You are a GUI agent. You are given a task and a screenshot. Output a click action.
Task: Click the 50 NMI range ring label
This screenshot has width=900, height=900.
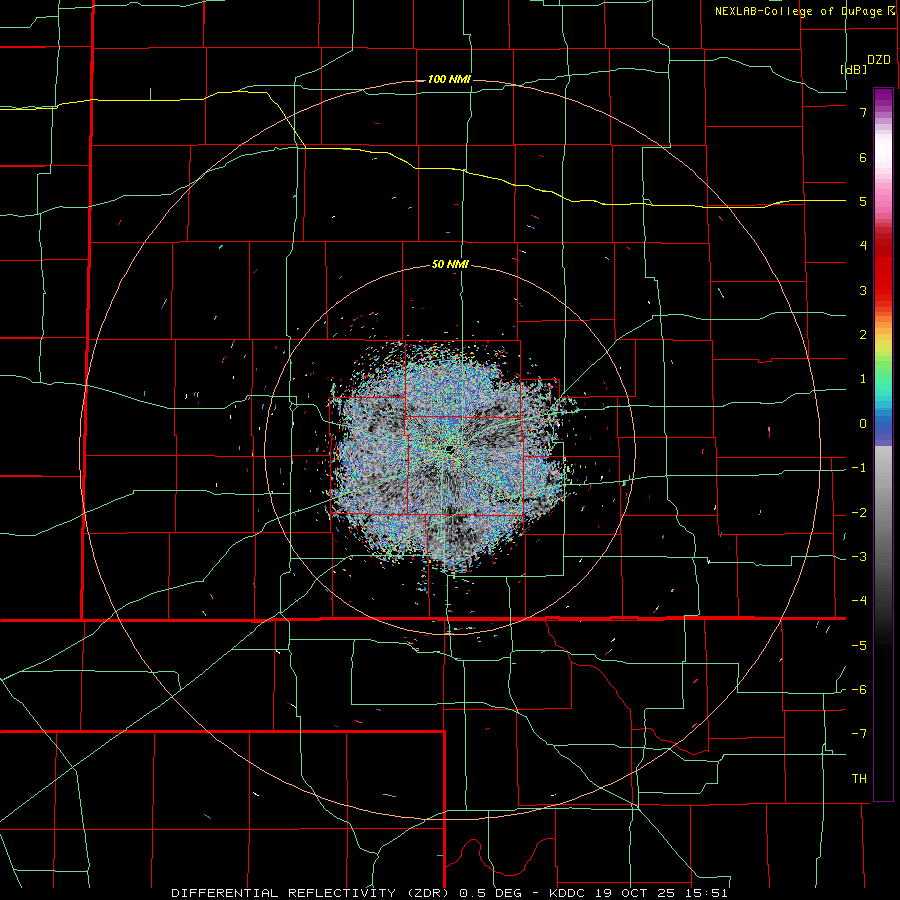click(x=450, y=265)
